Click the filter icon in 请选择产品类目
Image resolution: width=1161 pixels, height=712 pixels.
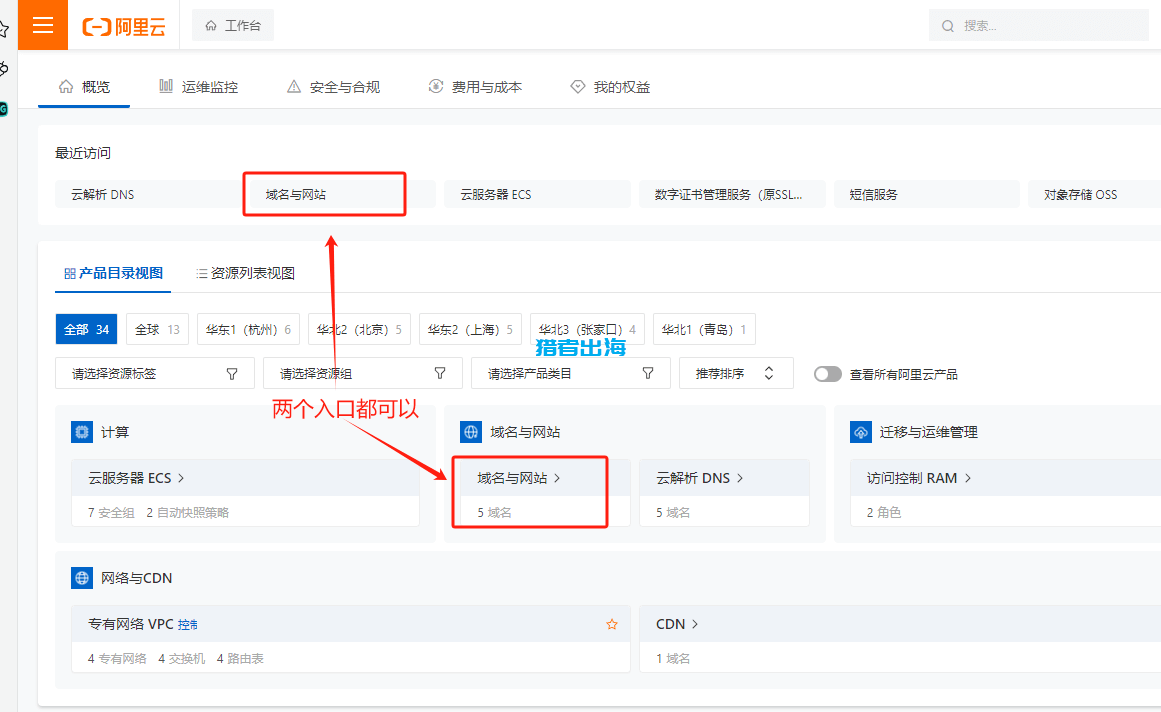(x=648, y=374)
